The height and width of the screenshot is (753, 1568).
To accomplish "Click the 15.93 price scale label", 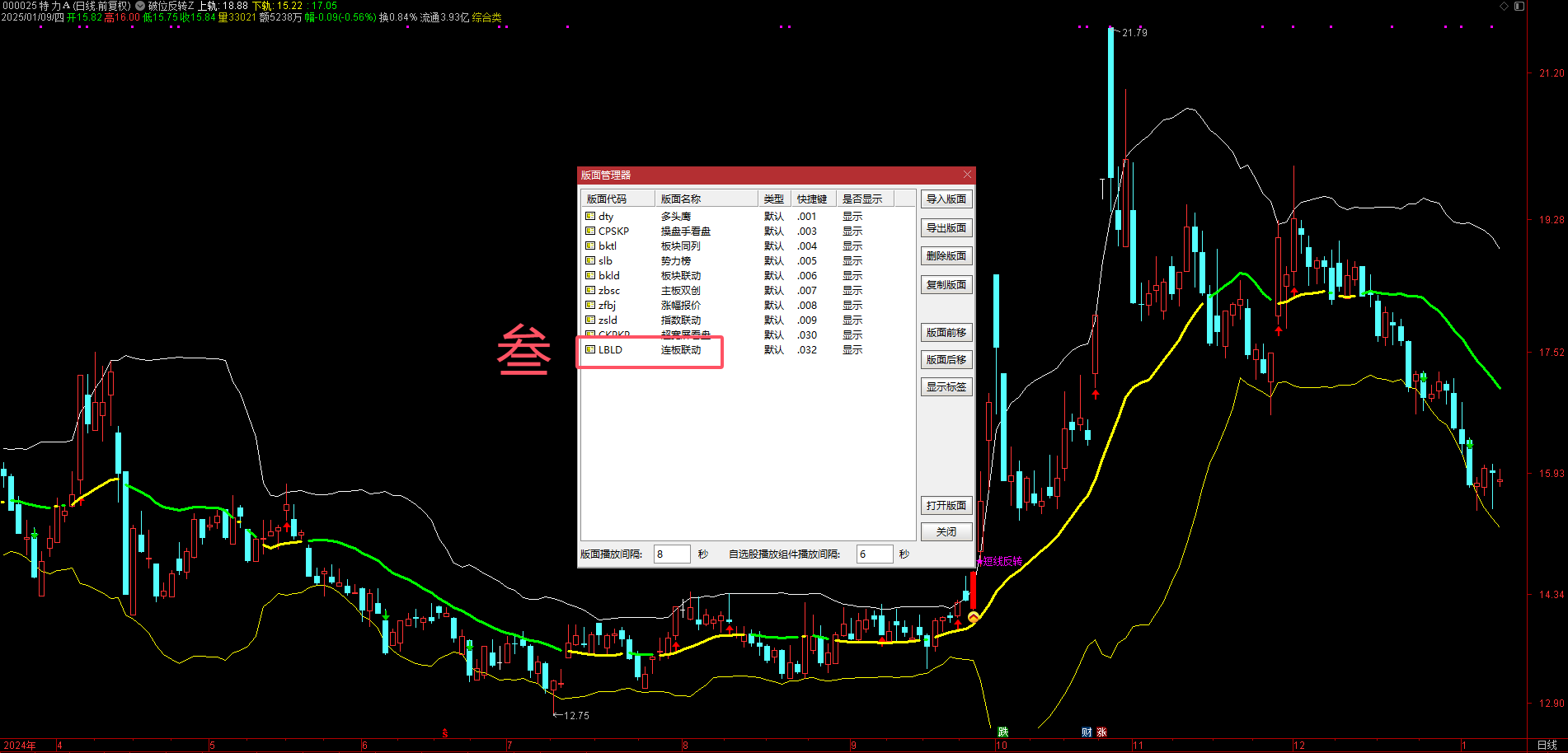I will 1552,474.
